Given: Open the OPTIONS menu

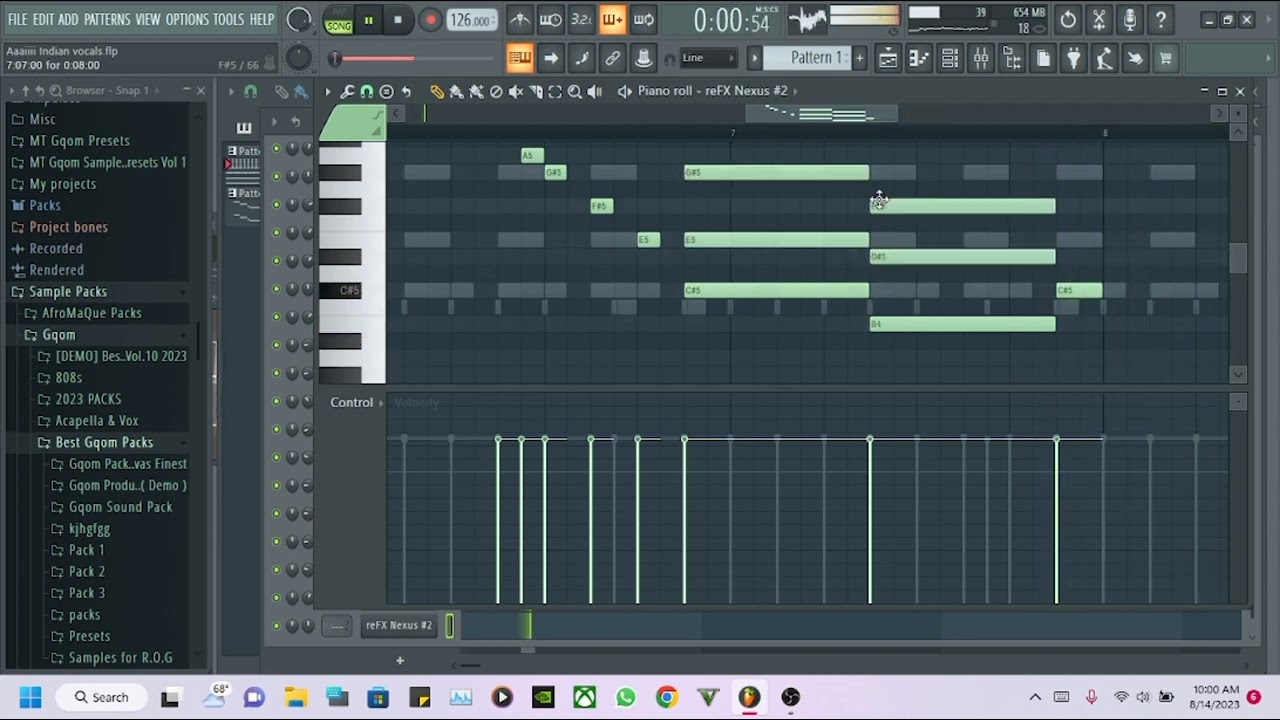Looking at the screenshot, I should (187, 19).
